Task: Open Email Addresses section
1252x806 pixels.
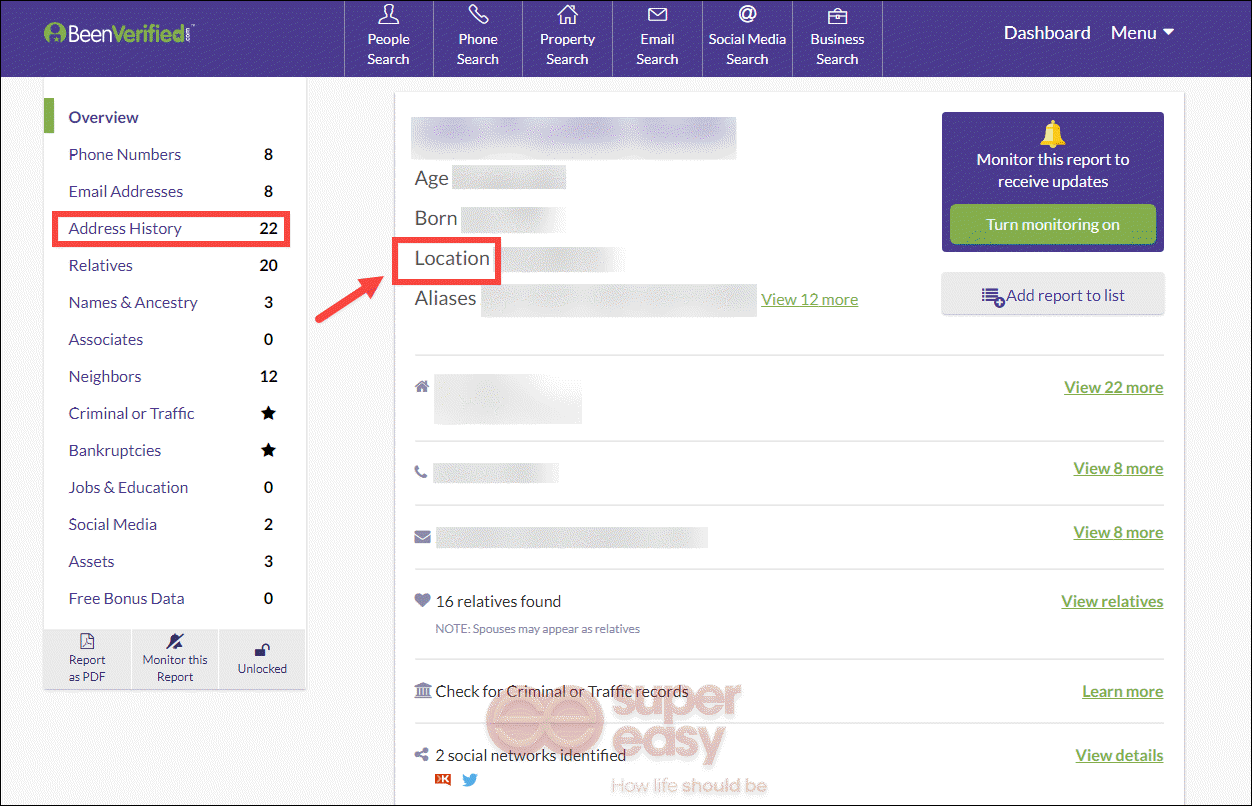Action: pos(126,191)
